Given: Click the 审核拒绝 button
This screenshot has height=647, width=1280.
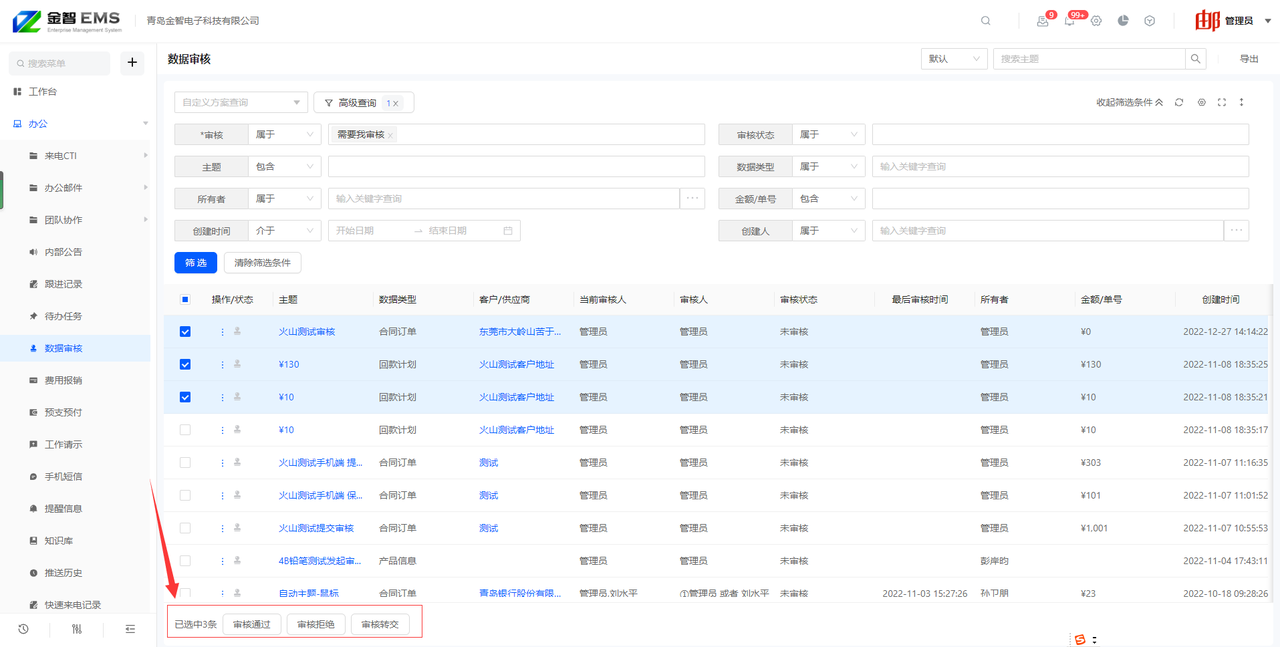Looking at the screenshot, I should point(316,625).
